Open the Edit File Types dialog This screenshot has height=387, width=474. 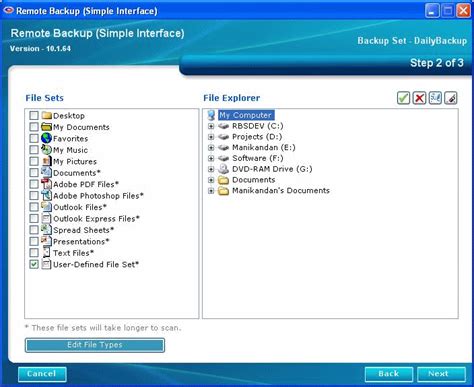(95, 345)
